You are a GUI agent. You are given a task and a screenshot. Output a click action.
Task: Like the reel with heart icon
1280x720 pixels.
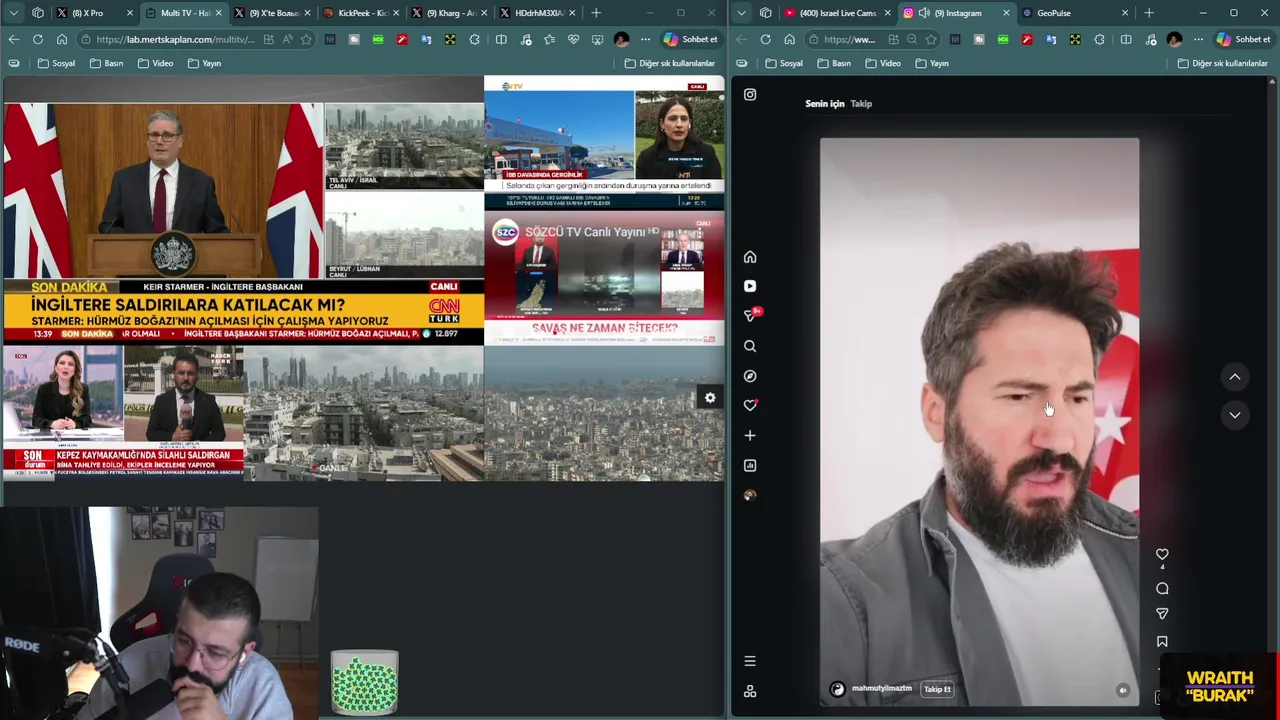[1162, 554]
